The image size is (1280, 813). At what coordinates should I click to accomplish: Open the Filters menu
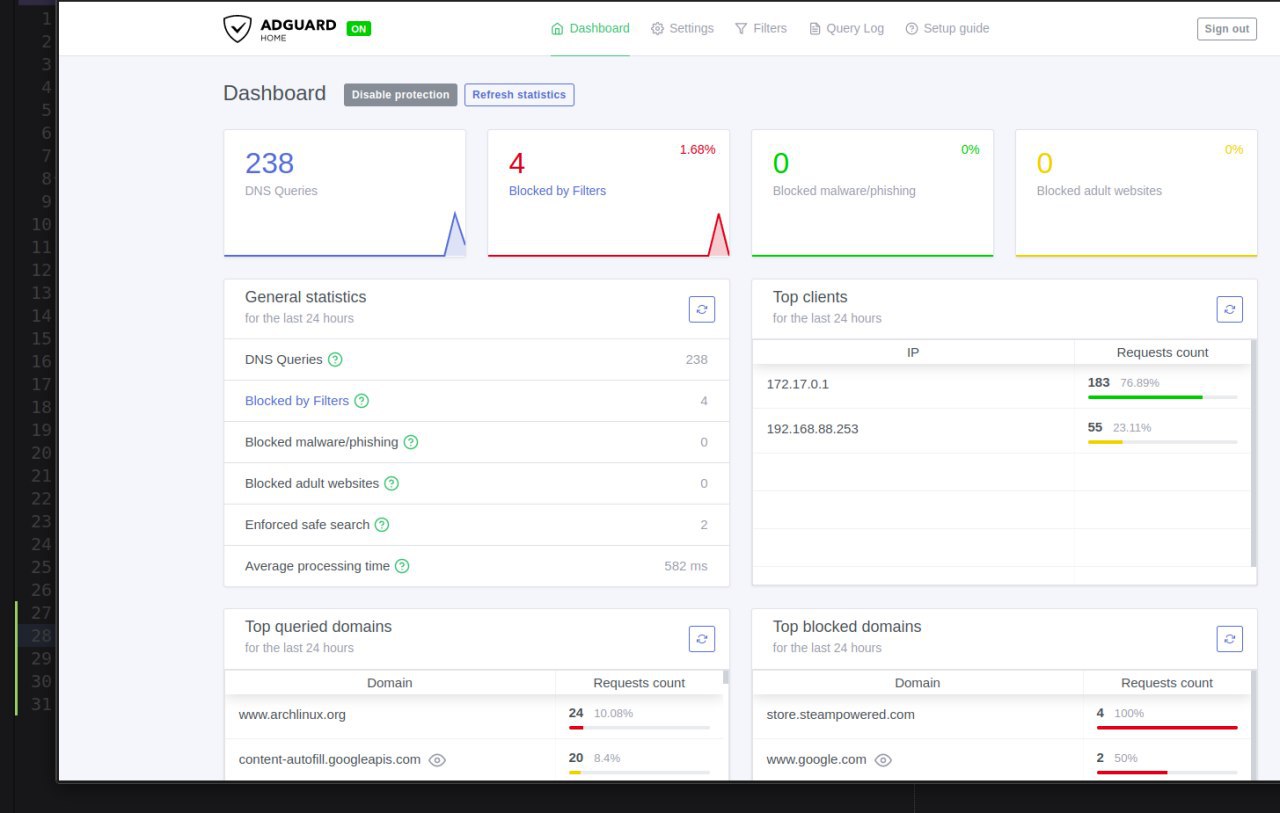tap(760, 28)
